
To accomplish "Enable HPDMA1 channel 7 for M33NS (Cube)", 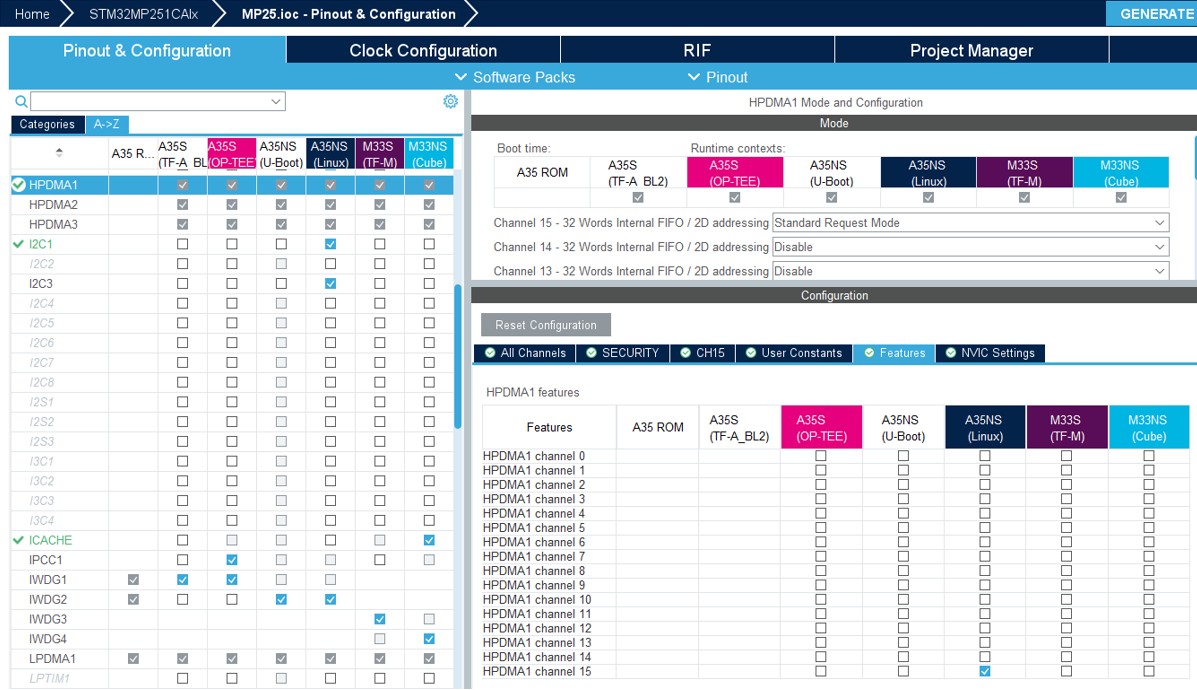I will click(x=1149, y=556).
